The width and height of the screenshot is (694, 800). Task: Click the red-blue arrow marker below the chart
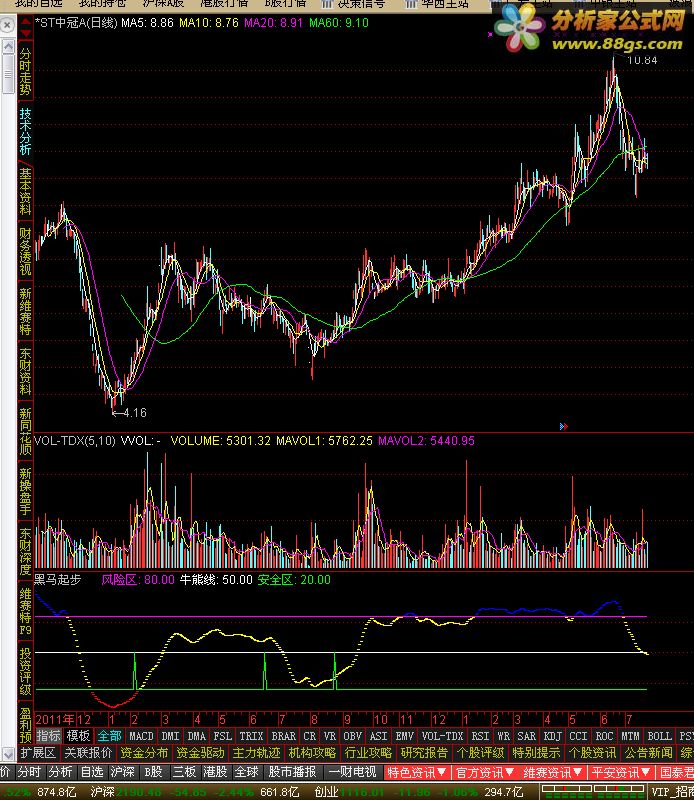pyautogui.click(x=563, y=426)
